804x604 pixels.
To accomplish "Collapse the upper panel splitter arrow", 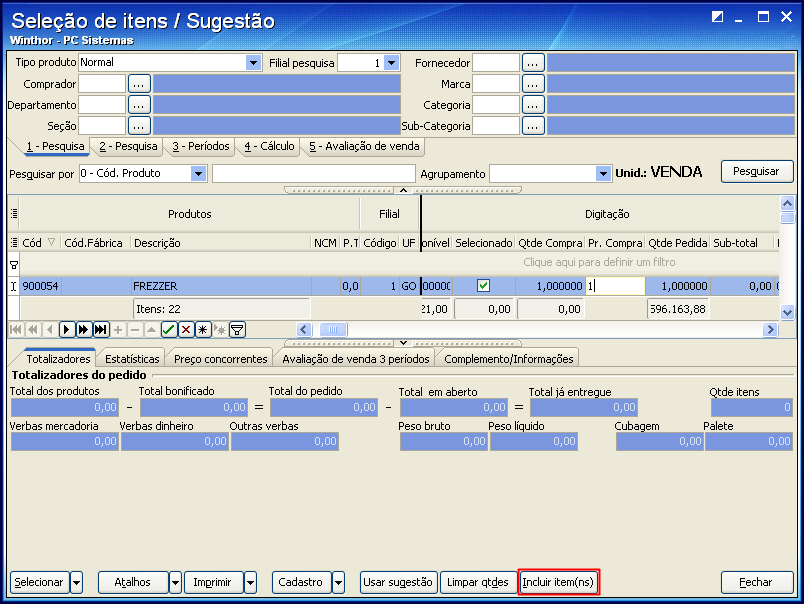I will (x=403, y=190).
